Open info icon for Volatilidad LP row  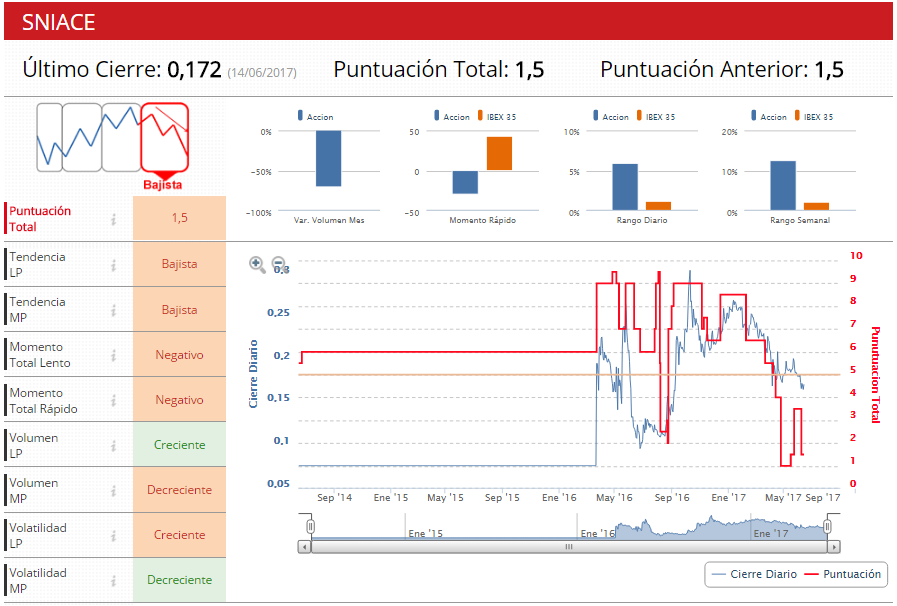(114, 536)
